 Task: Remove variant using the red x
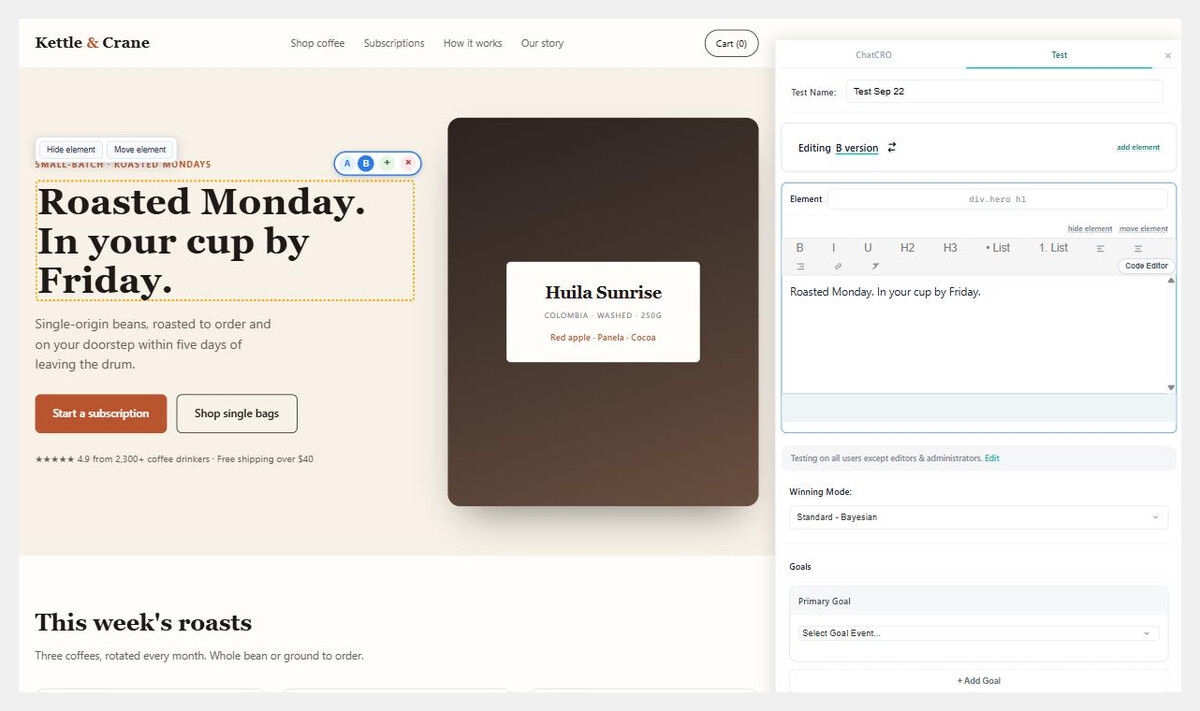(x=408, y=162)
